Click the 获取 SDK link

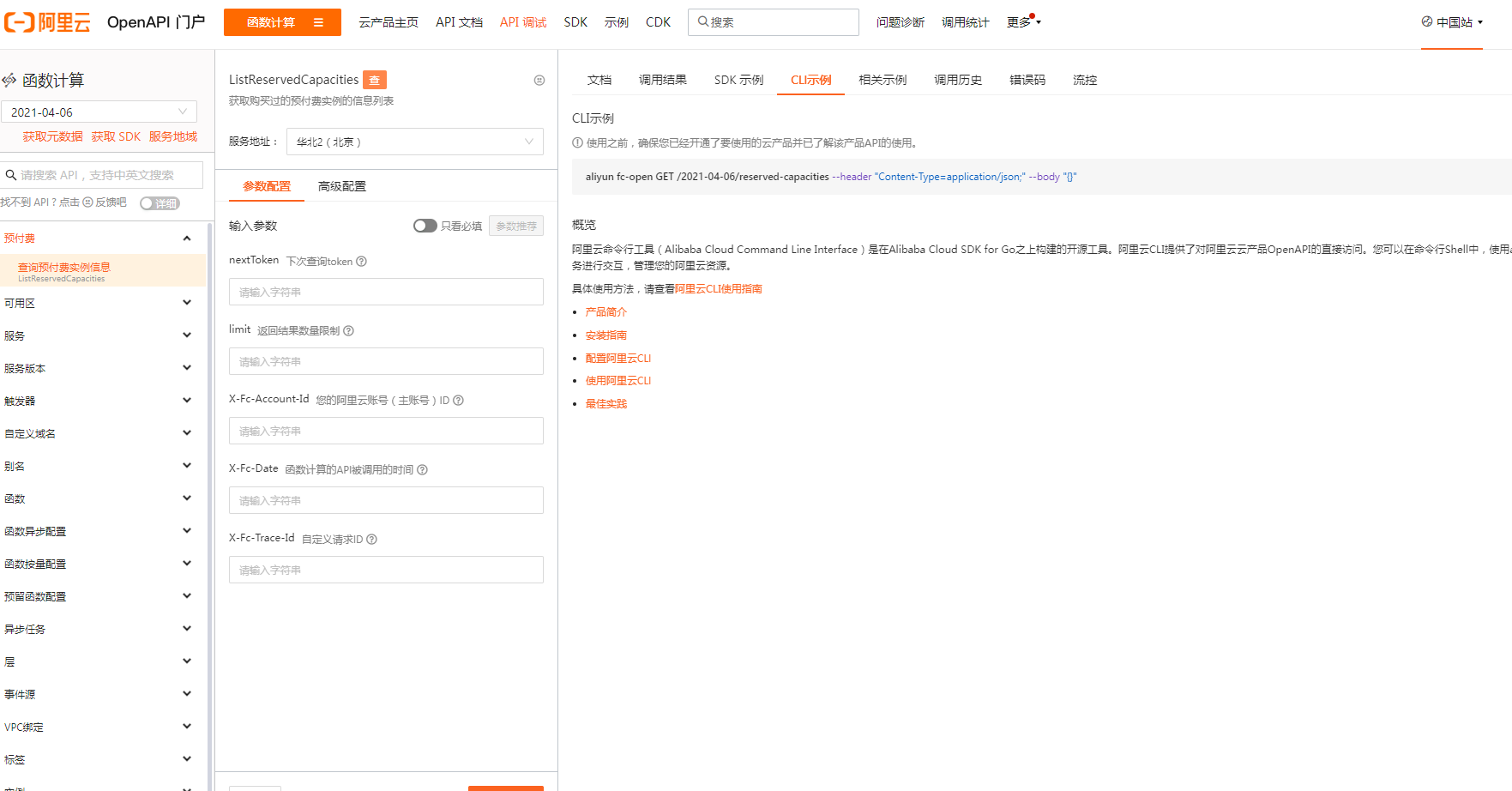(116, 137)
